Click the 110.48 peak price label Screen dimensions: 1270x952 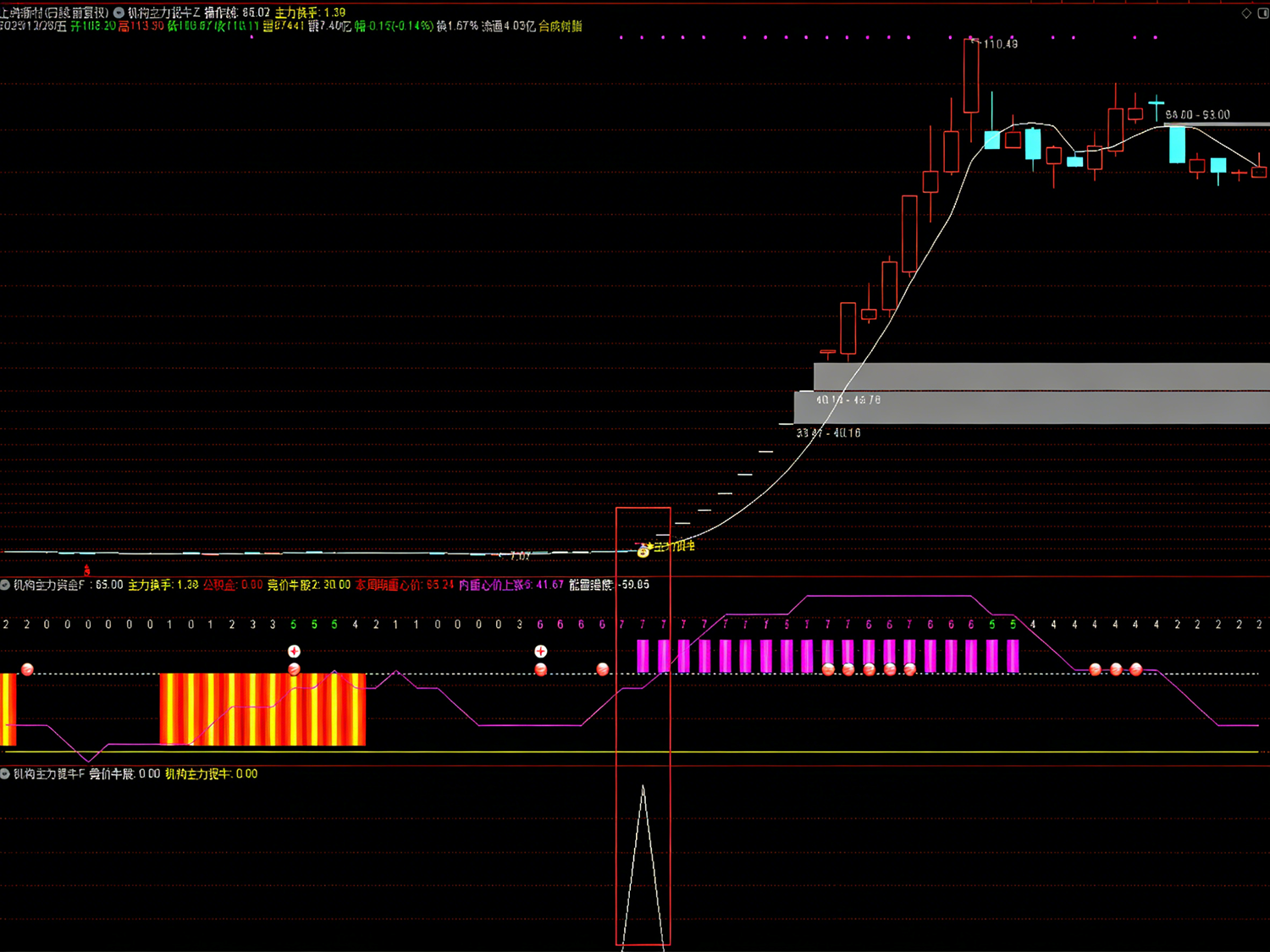point(1001,44)
